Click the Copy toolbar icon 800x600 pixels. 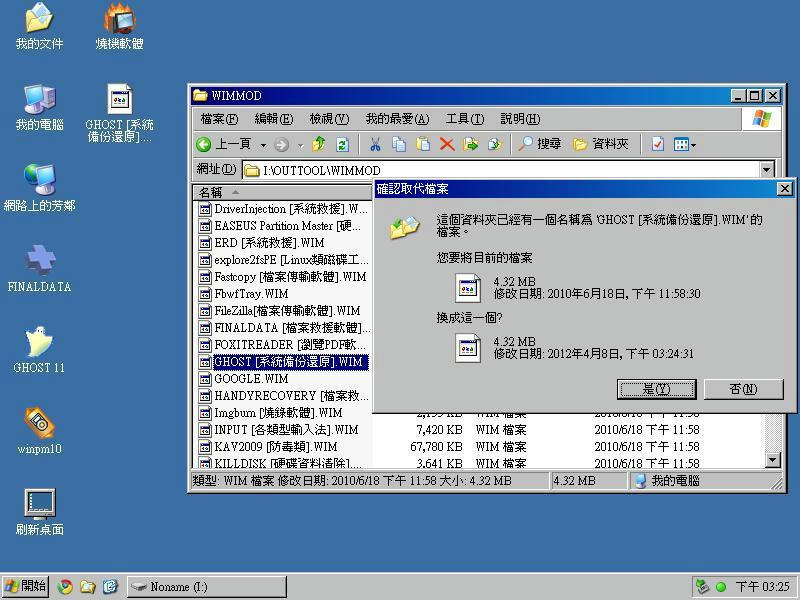(399, 144)
